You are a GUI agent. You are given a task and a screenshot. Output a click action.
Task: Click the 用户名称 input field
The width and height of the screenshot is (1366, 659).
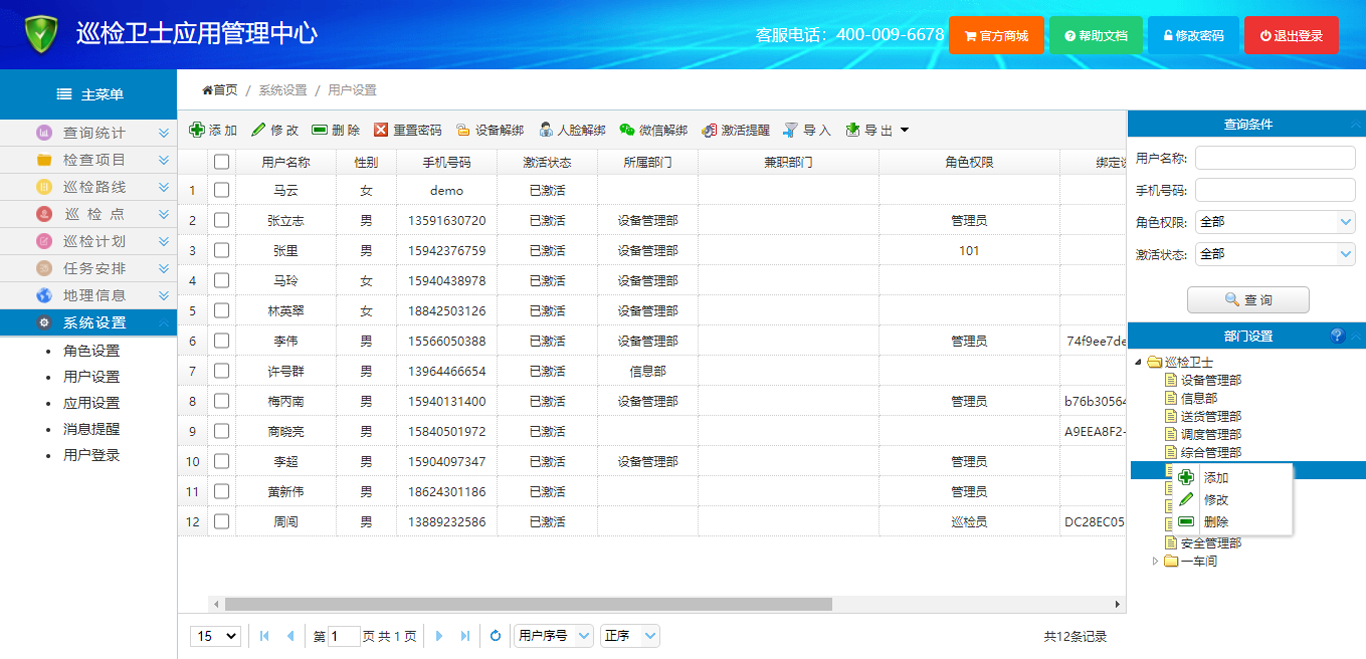pyautogui.click(x=1275, y=158)
